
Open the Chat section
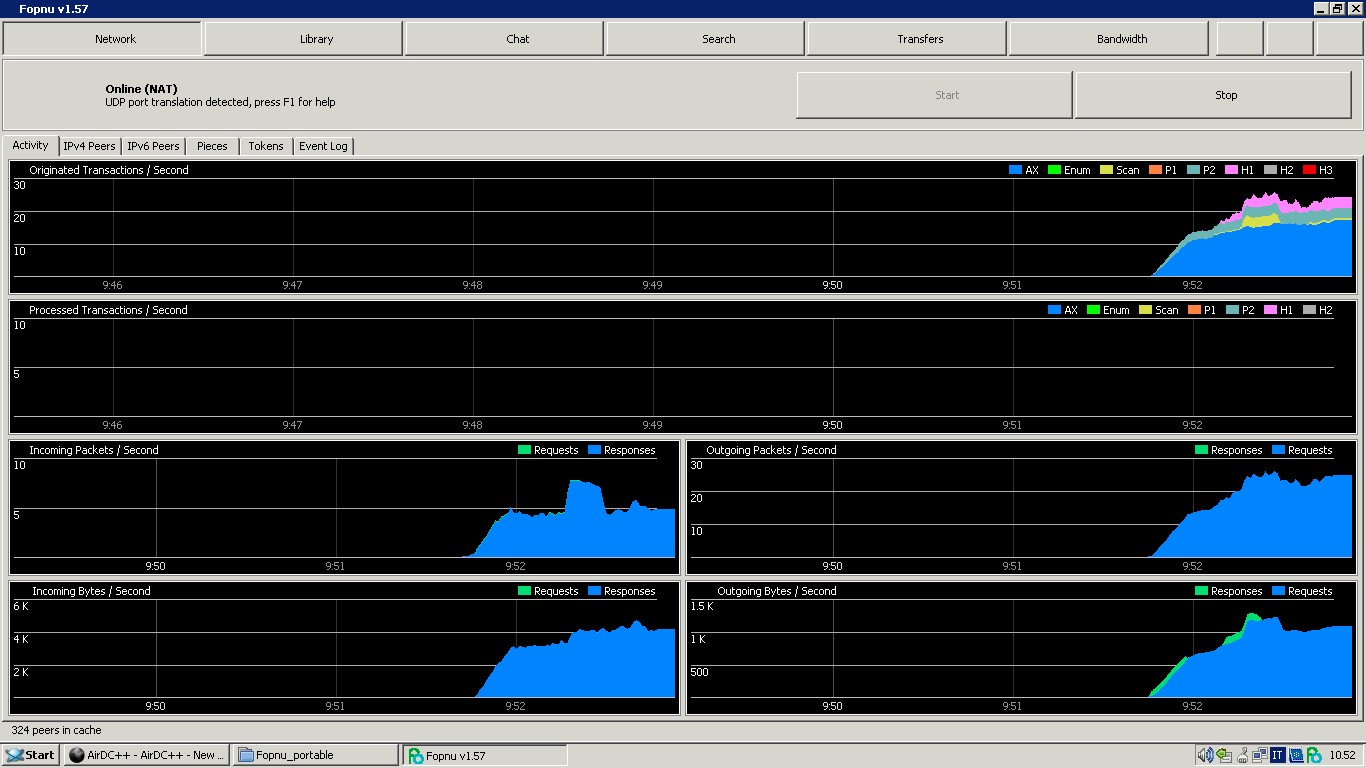pyautogui.click(x=505, y=39)
